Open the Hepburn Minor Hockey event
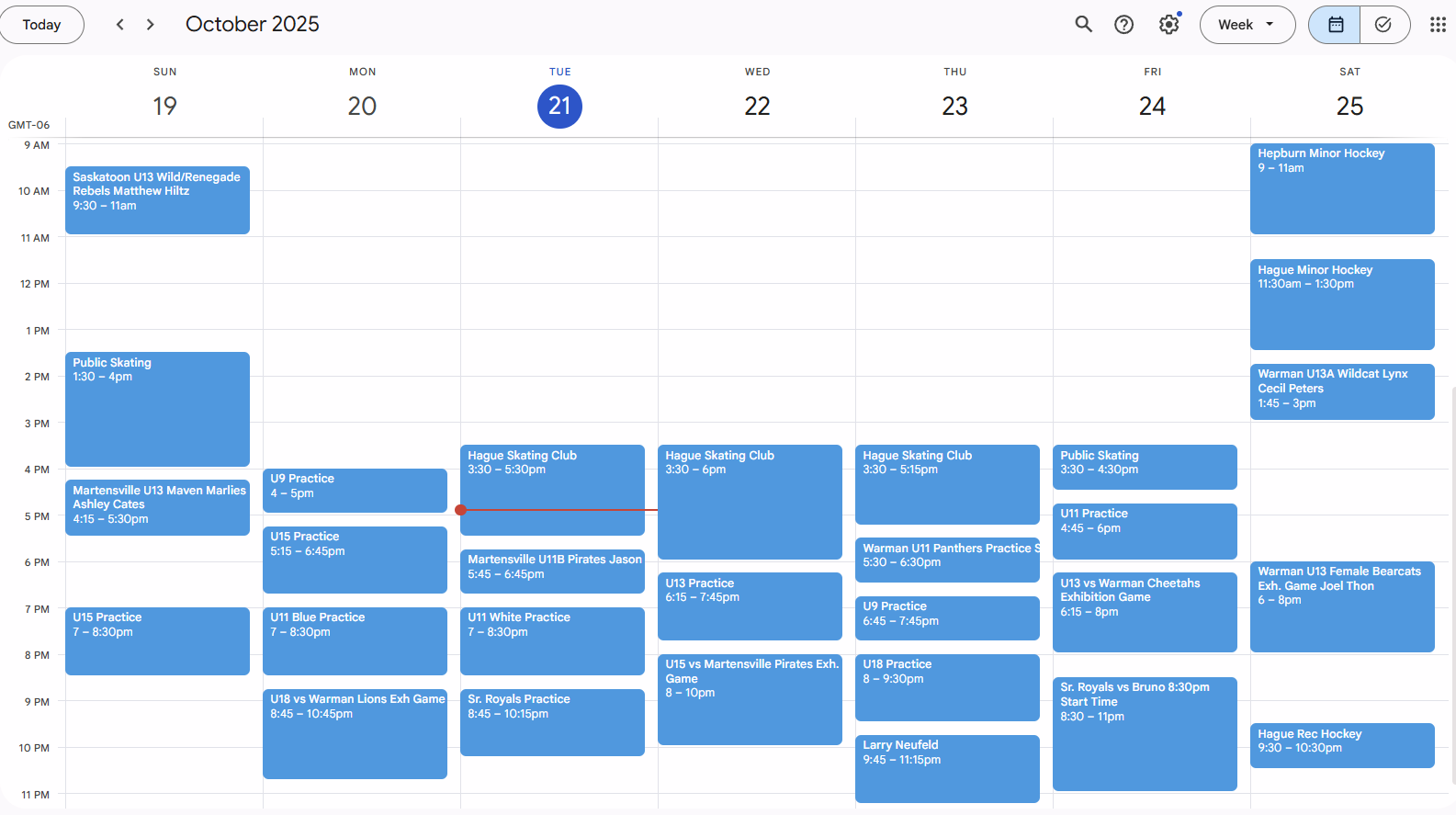This screenshot has height=815, width=1456. point(1341,188)
